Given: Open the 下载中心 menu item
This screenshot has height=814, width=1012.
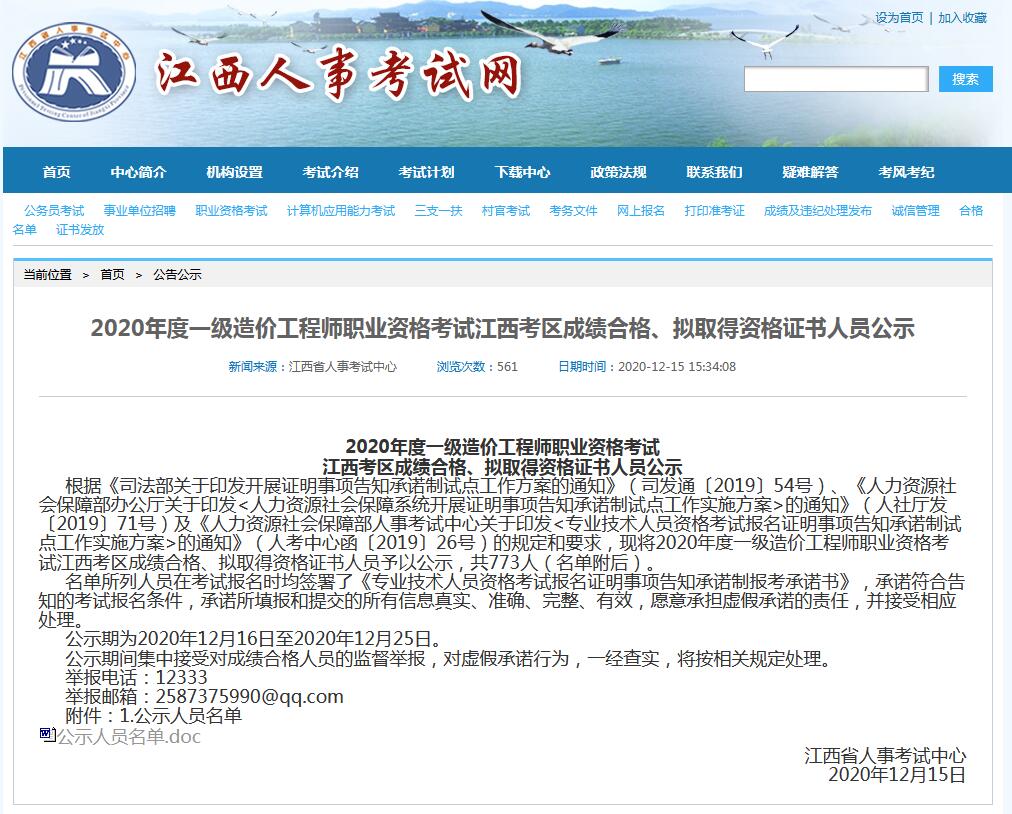Looking at the screenshot, I should pos(523,172).
